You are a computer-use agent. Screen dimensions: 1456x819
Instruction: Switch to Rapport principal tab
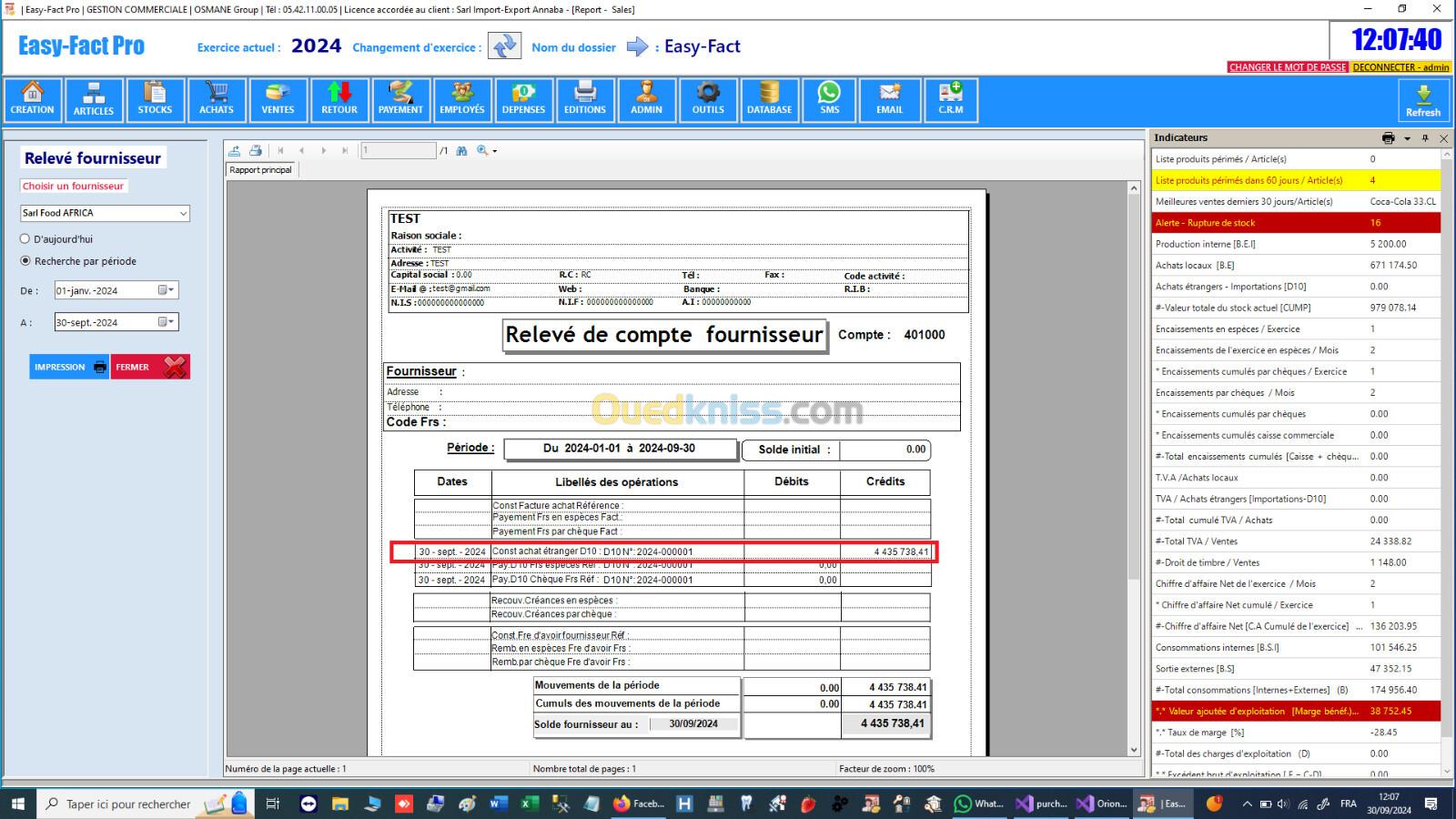click(261, 170)
